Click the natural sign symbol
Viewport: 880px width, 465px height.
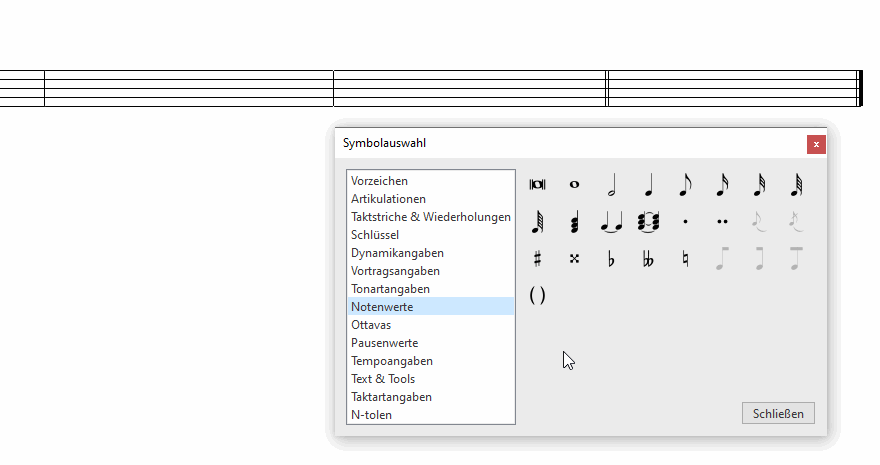coord(685,259)
